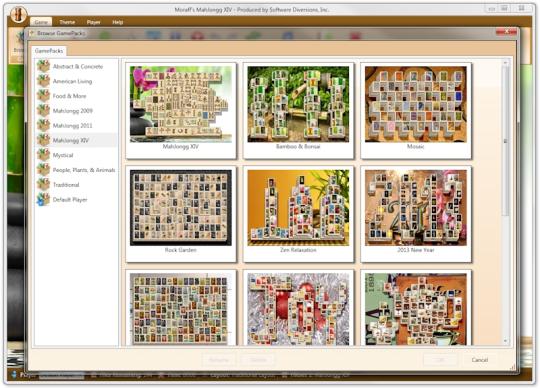Select Mahjongg 2011 category text

pos(72,126)
